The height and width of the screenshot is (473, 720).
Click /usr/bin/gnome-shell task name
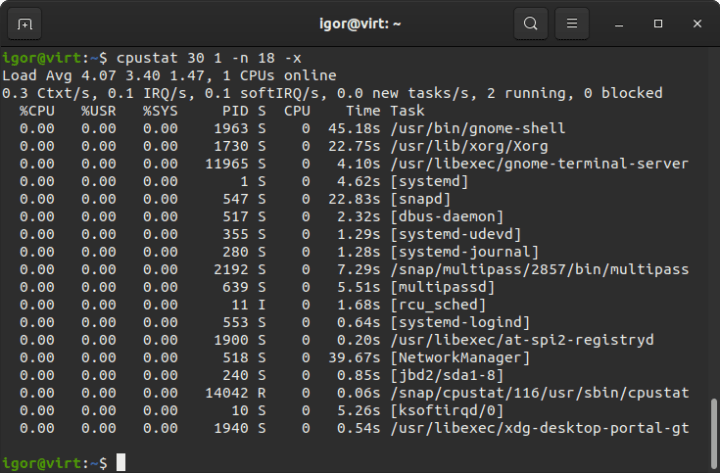478,129
